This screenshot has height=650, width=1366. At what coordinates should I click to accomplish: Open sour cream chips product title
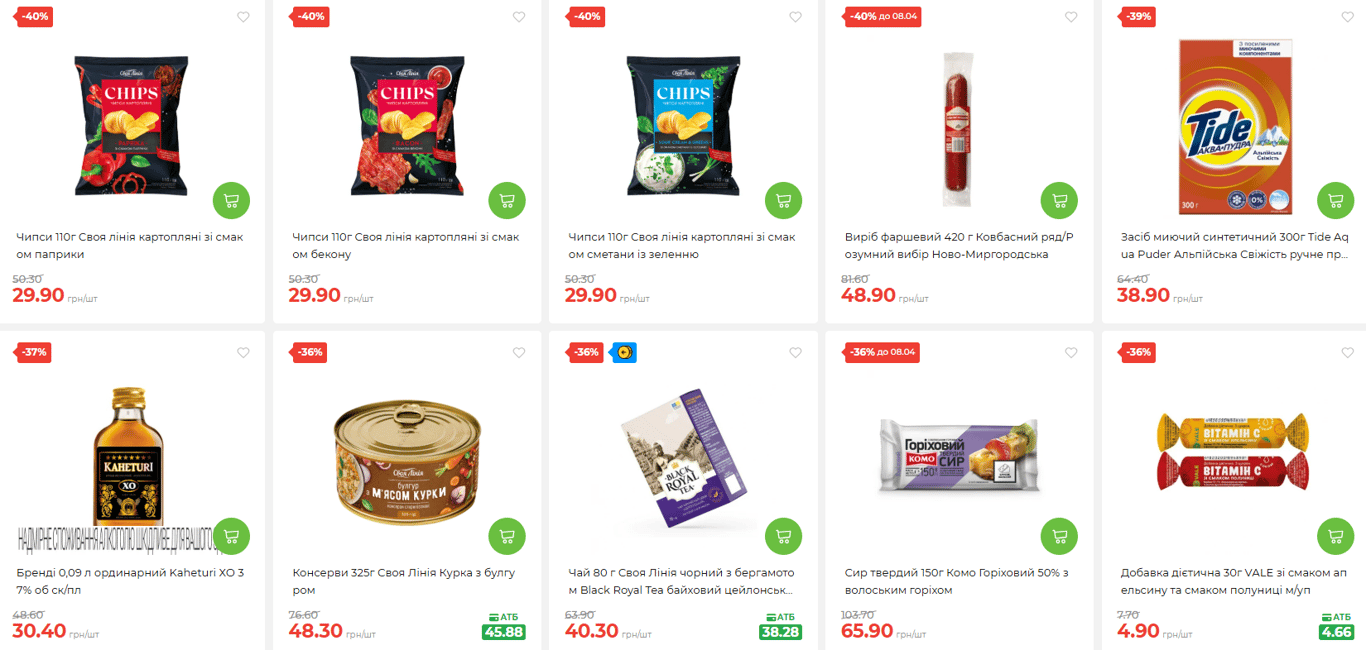[x=682, y=246]
